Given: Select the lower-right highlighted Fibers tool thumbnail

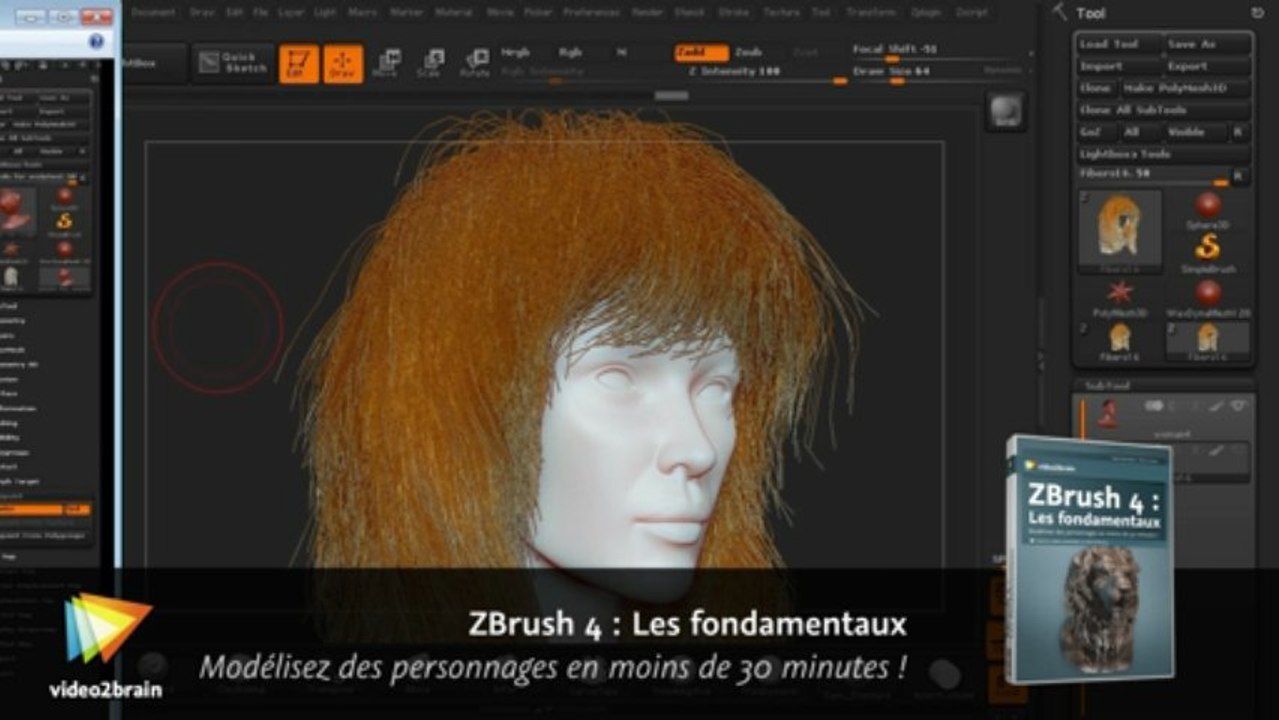Looking at the screenshot, I should pyautogui.click(x=1208, y=340).
